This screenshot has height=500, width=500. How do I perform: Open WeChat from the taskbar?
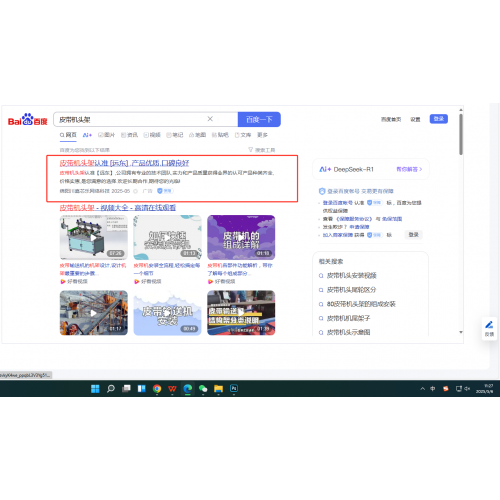(203, 389)
